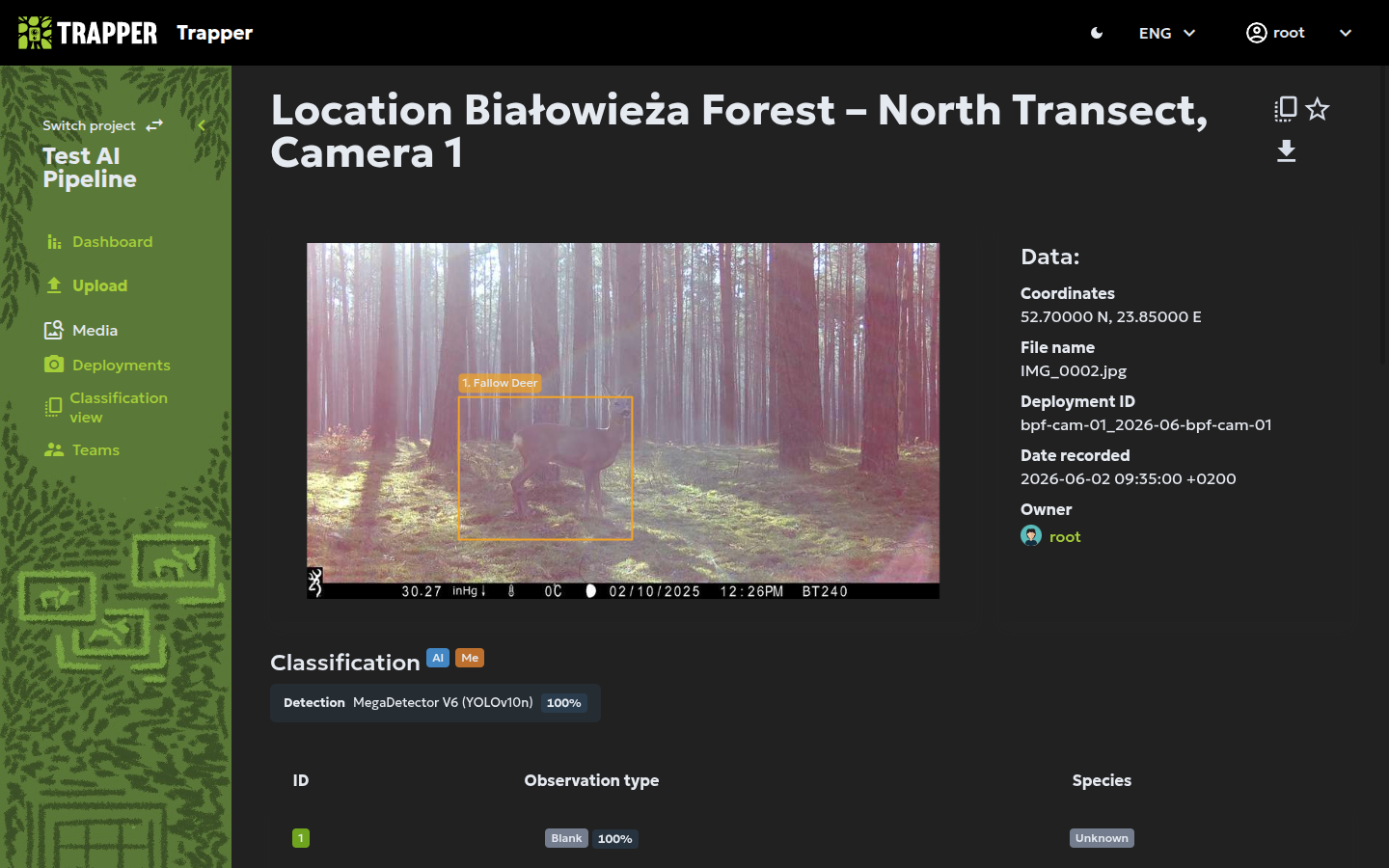Image resolution: width=1389 pixels, height=868 pixels.
Task: Download the image with the download icon
Action: (x=1286, y=151)
